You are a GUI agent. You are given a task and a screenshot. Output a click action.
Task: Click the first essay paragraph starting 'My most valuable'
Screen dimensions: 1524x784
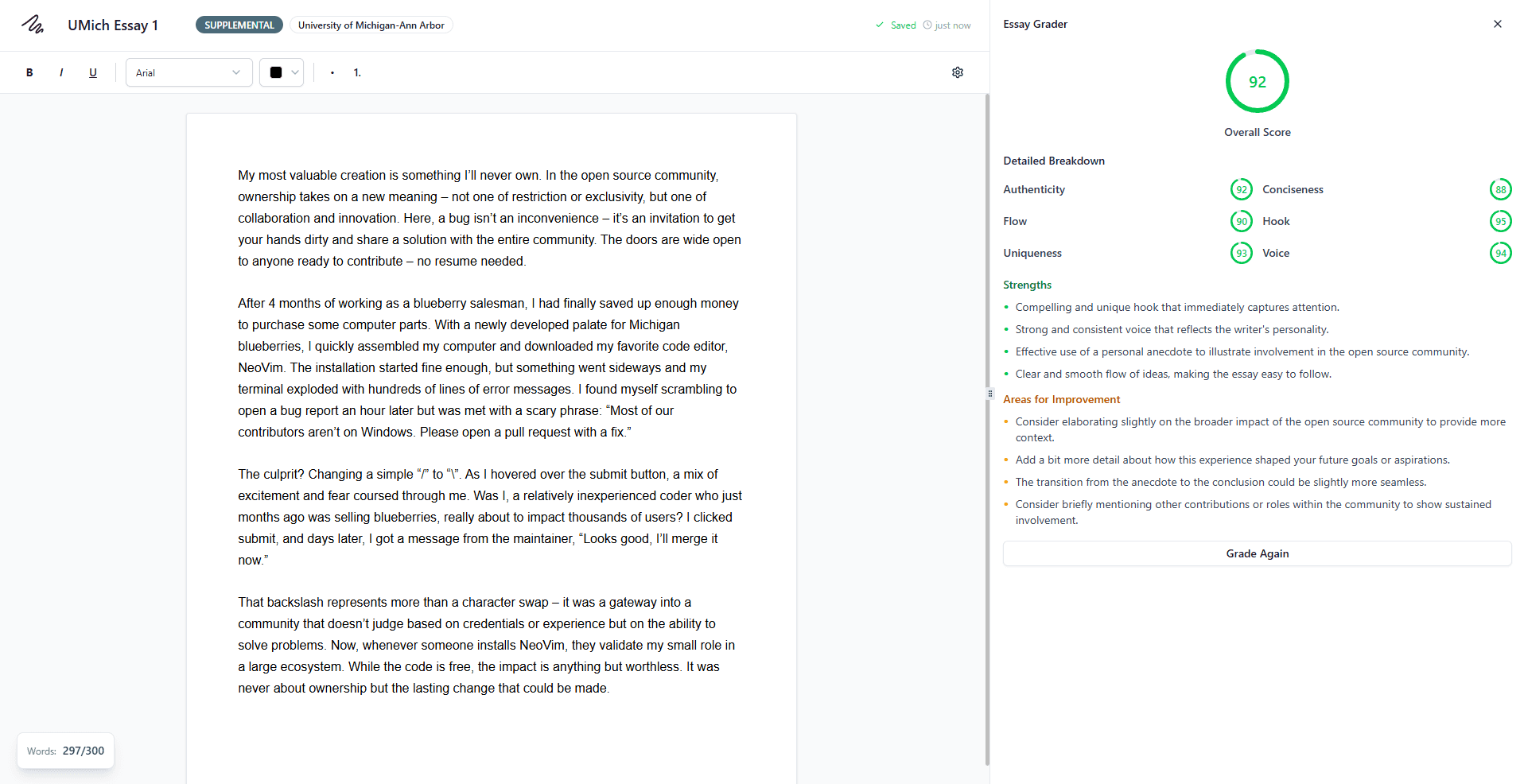[490, 218]
